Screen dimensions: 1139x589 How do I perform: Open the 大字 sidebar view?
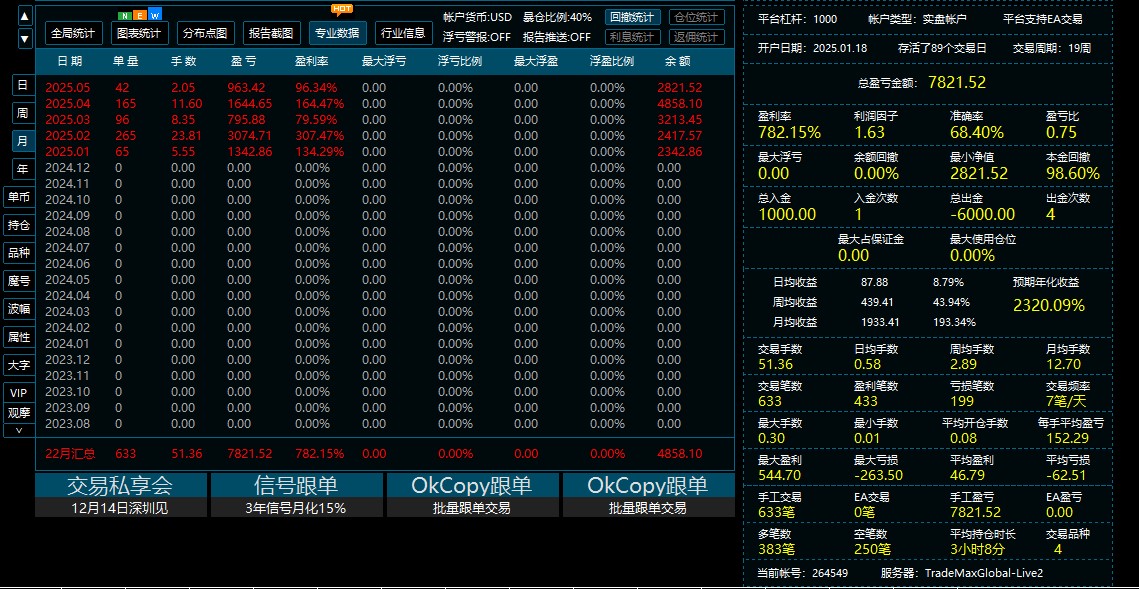(19, 365)
